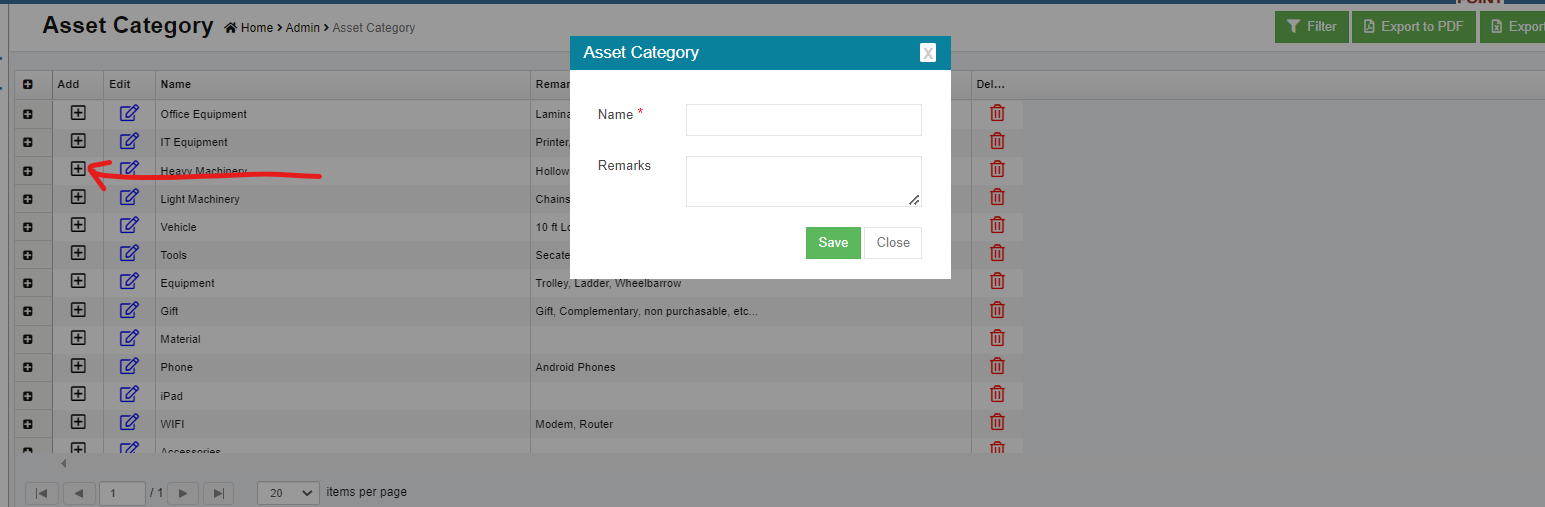Viewport: 1545px width, 507px height.
Task: Delete the WIFI category
Action: (997, 423)
